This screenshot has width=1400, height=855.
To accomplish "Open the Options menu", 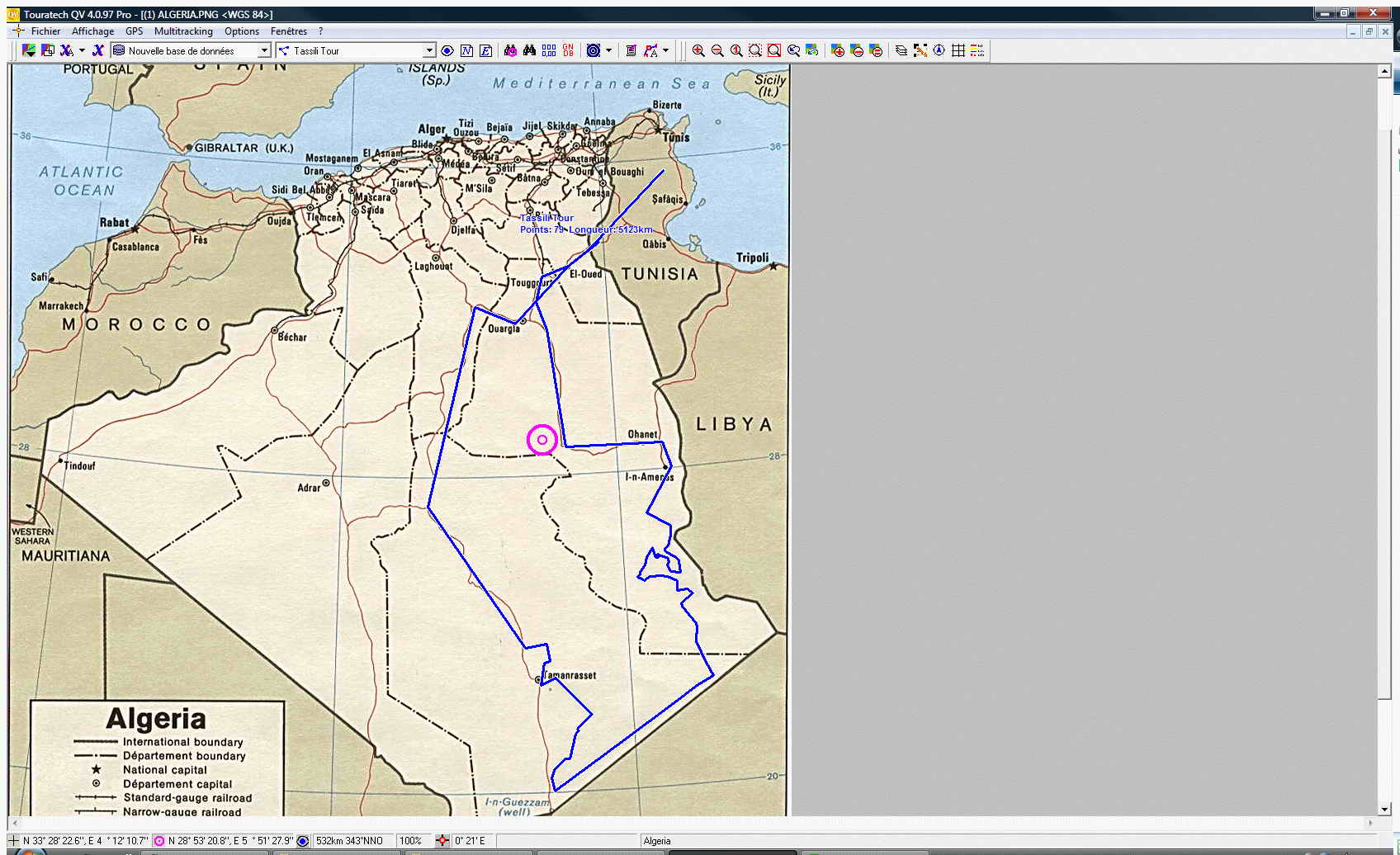I will (x=242, y=31).
